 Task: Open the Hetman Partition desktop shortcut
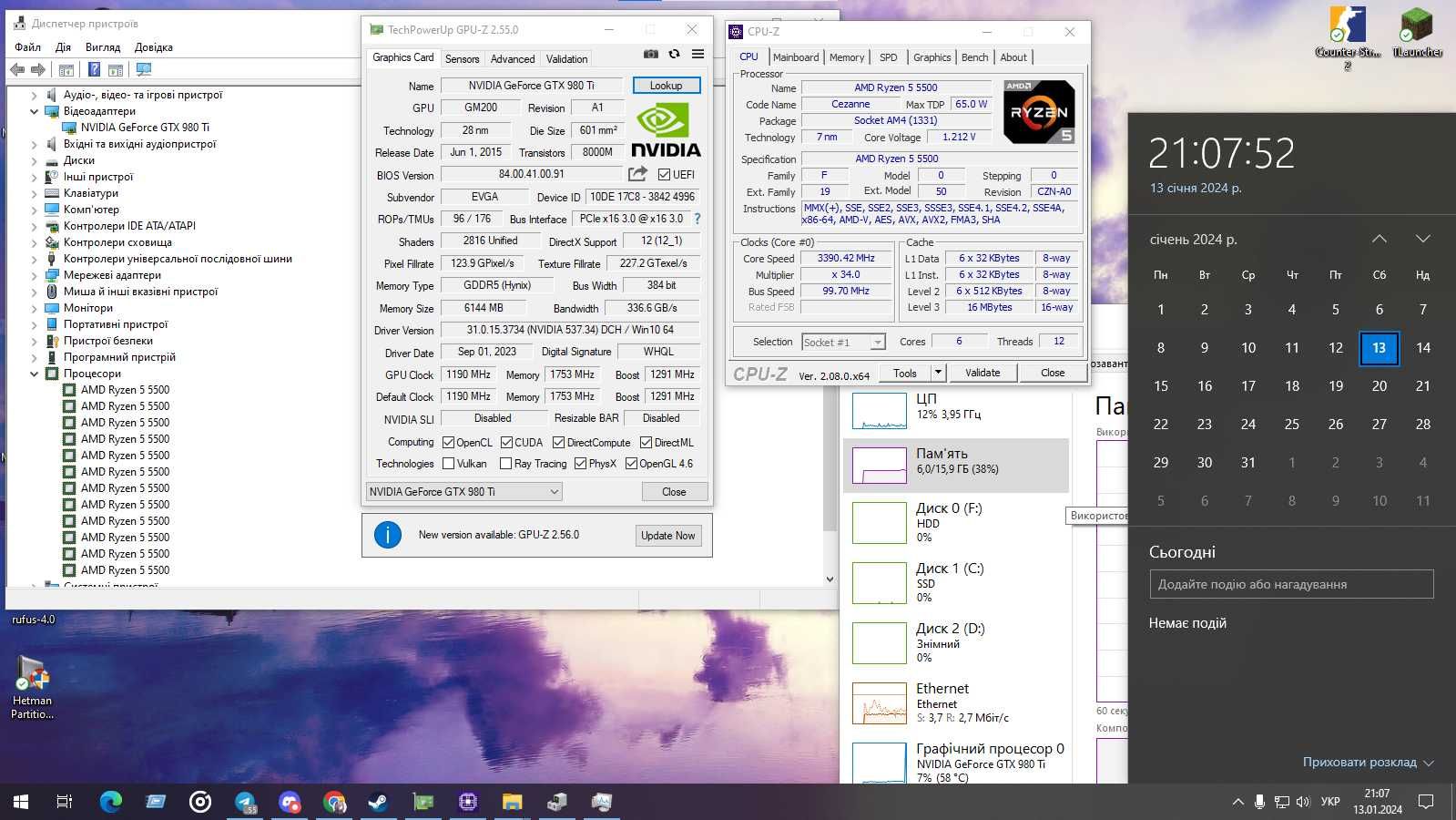(33, 688)
